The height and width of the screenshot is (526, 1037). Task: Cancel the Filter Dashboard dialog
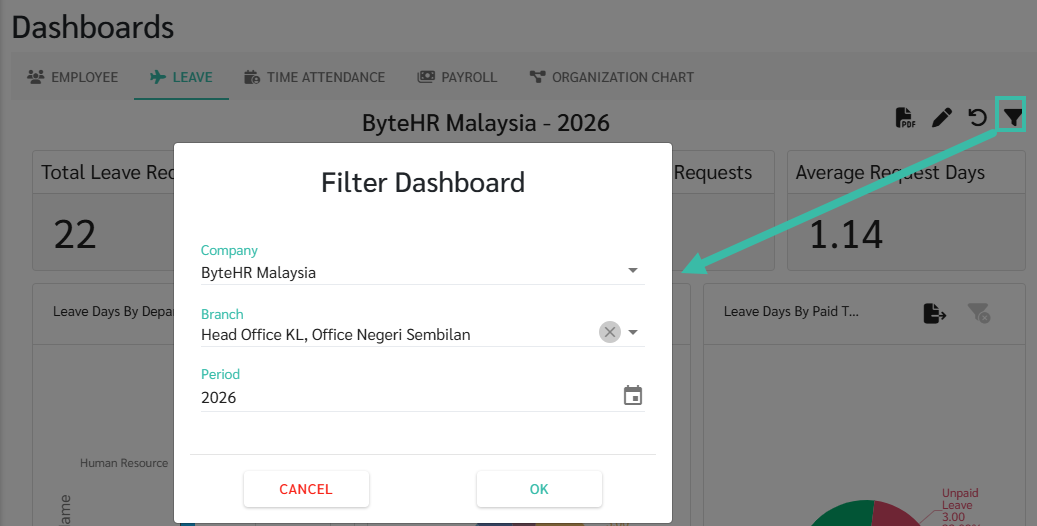pyautogui.click(x=306, y=489)
